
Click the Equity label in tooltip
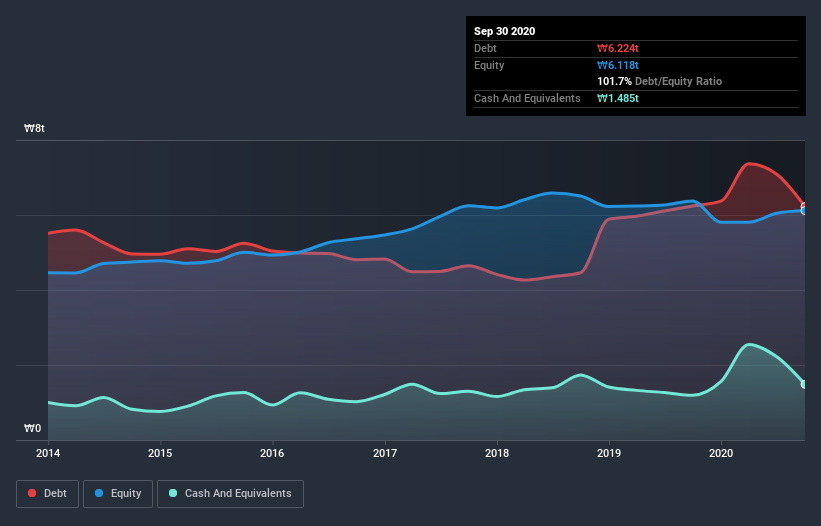click(489, 65)
